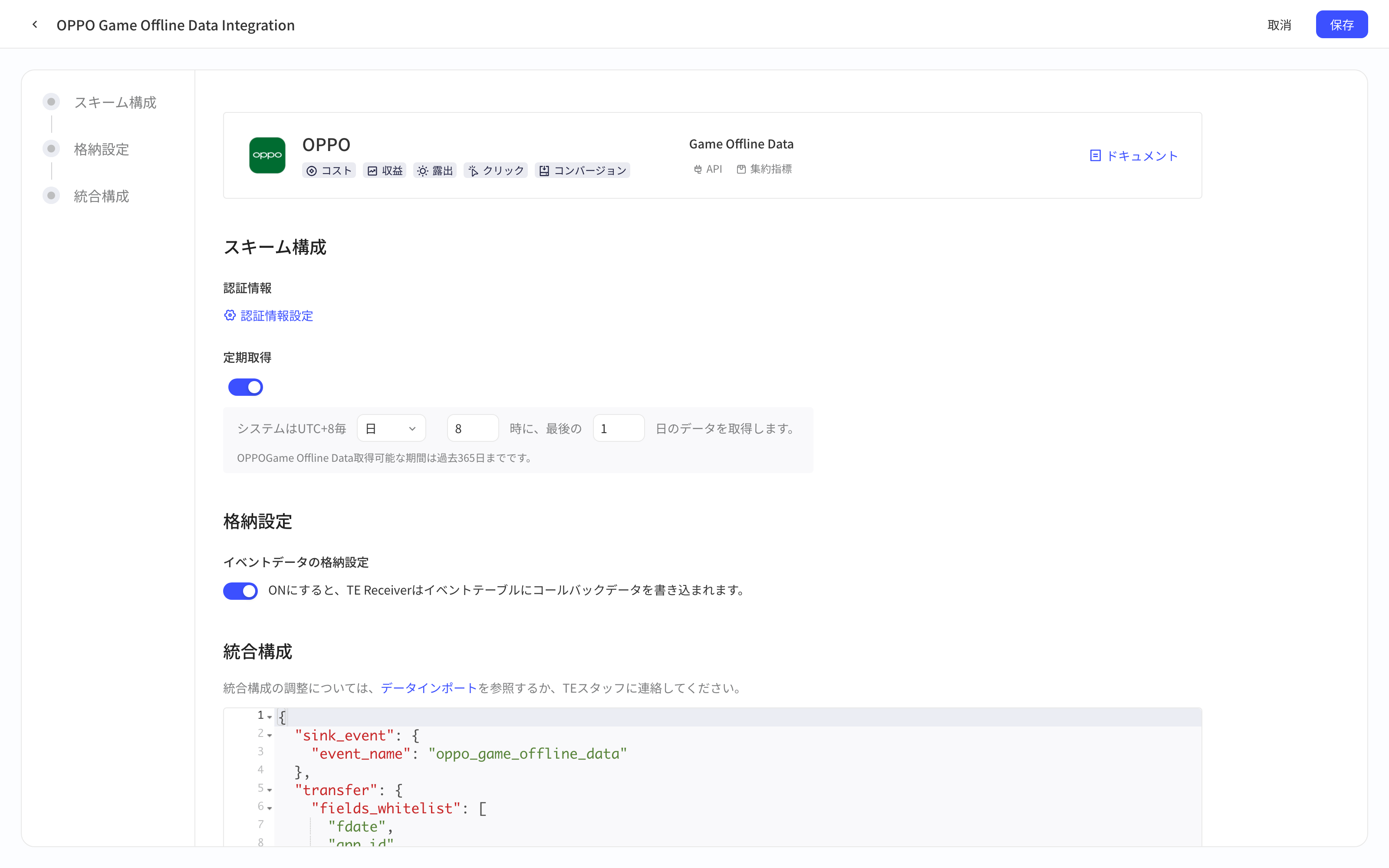Click the green OPPO logo
The width and height of the screenshot is (1389, 868).
click(267, 155)
